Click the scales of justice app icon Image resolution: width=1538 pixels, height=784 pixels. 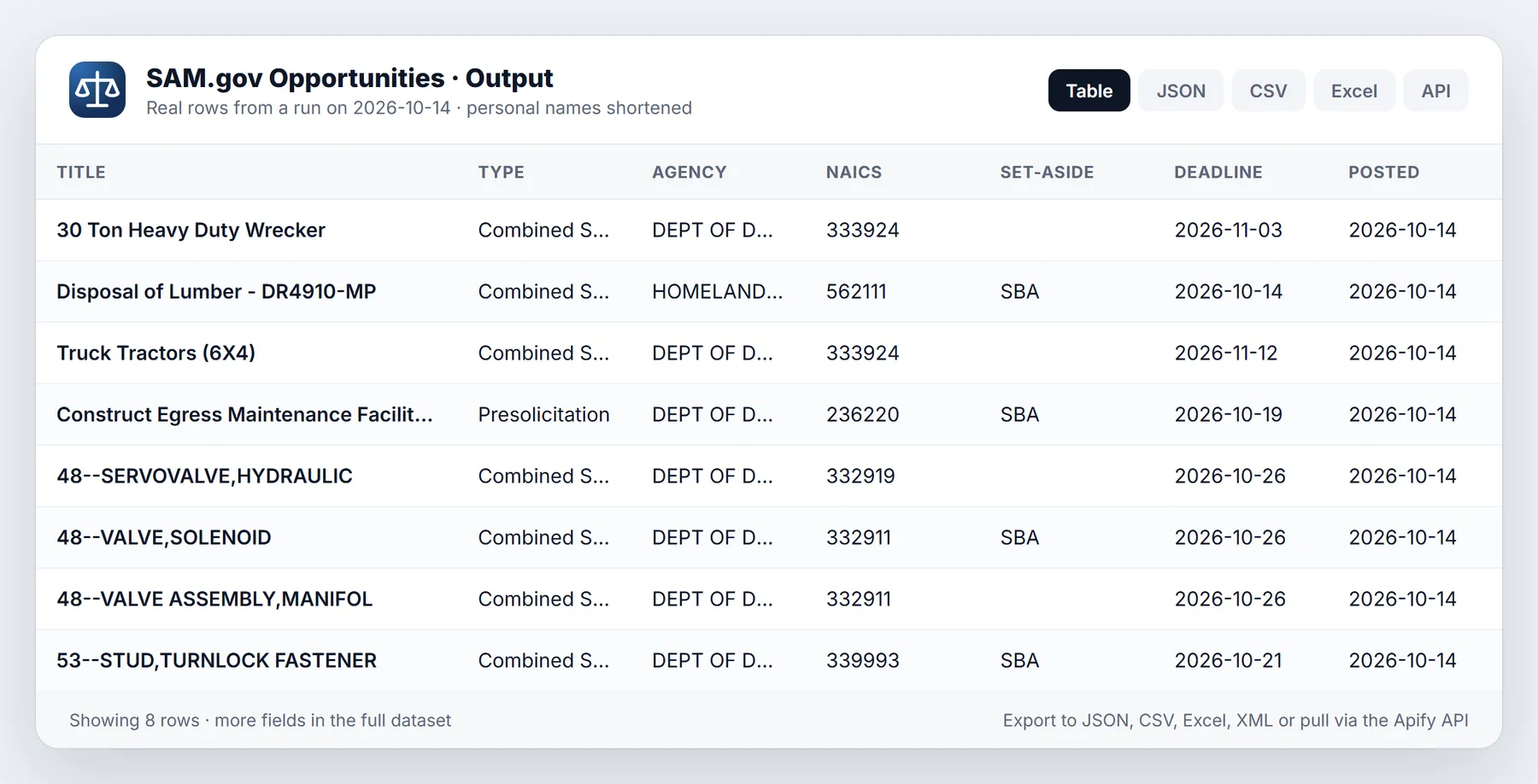coord(97,90)
